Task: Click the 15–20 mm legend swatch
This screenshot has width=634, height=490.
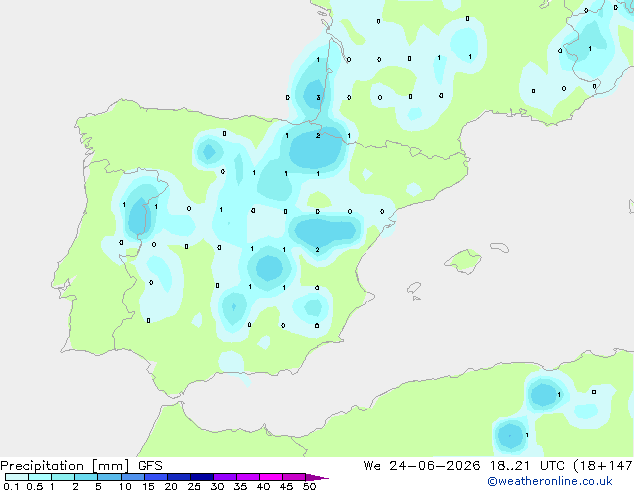Action: click(x=155, y=477)
